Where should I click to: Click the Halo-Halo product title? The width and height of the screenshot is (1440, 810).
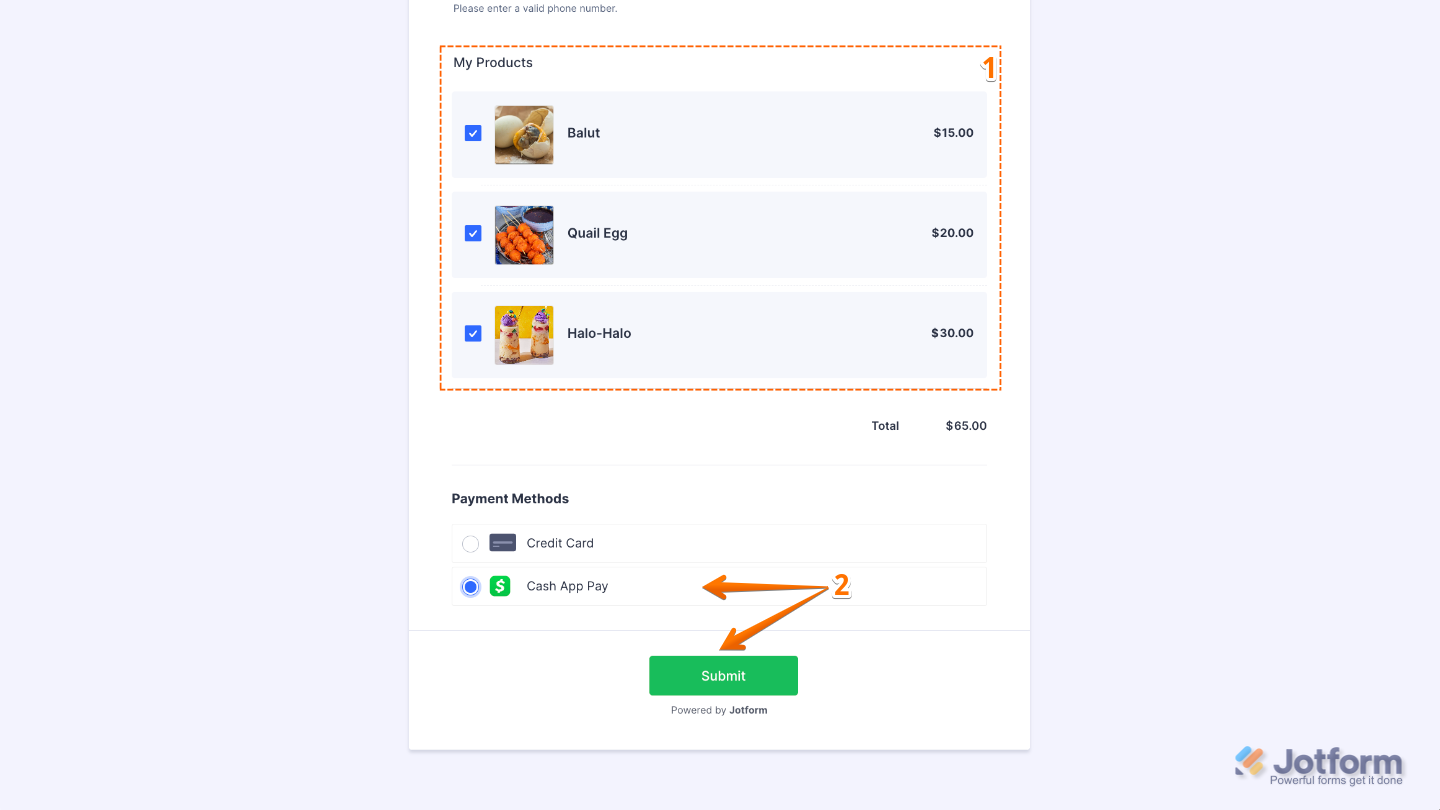click(599, 333)
